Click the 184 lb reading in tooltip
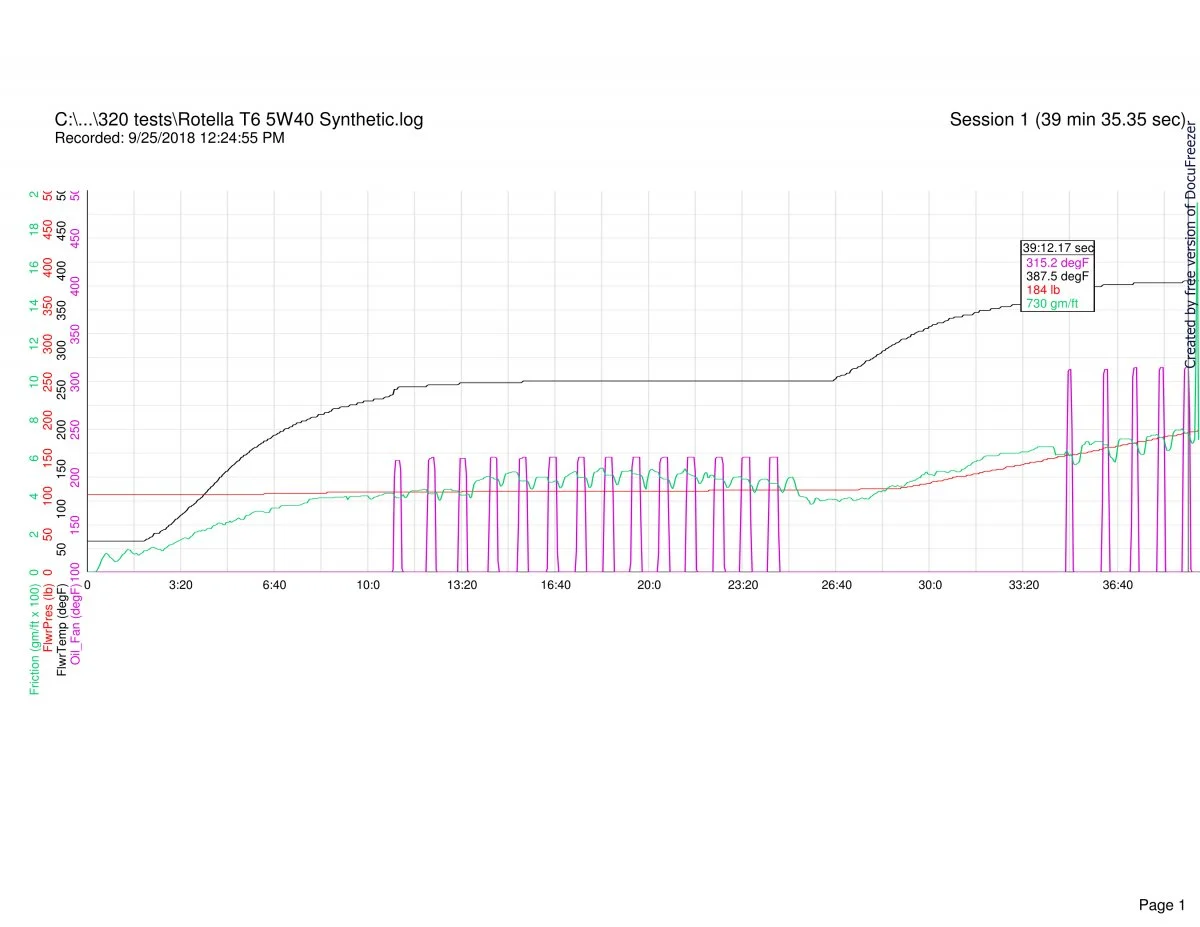This screenshot has height=927, width=1200. tap(1043, 290)
